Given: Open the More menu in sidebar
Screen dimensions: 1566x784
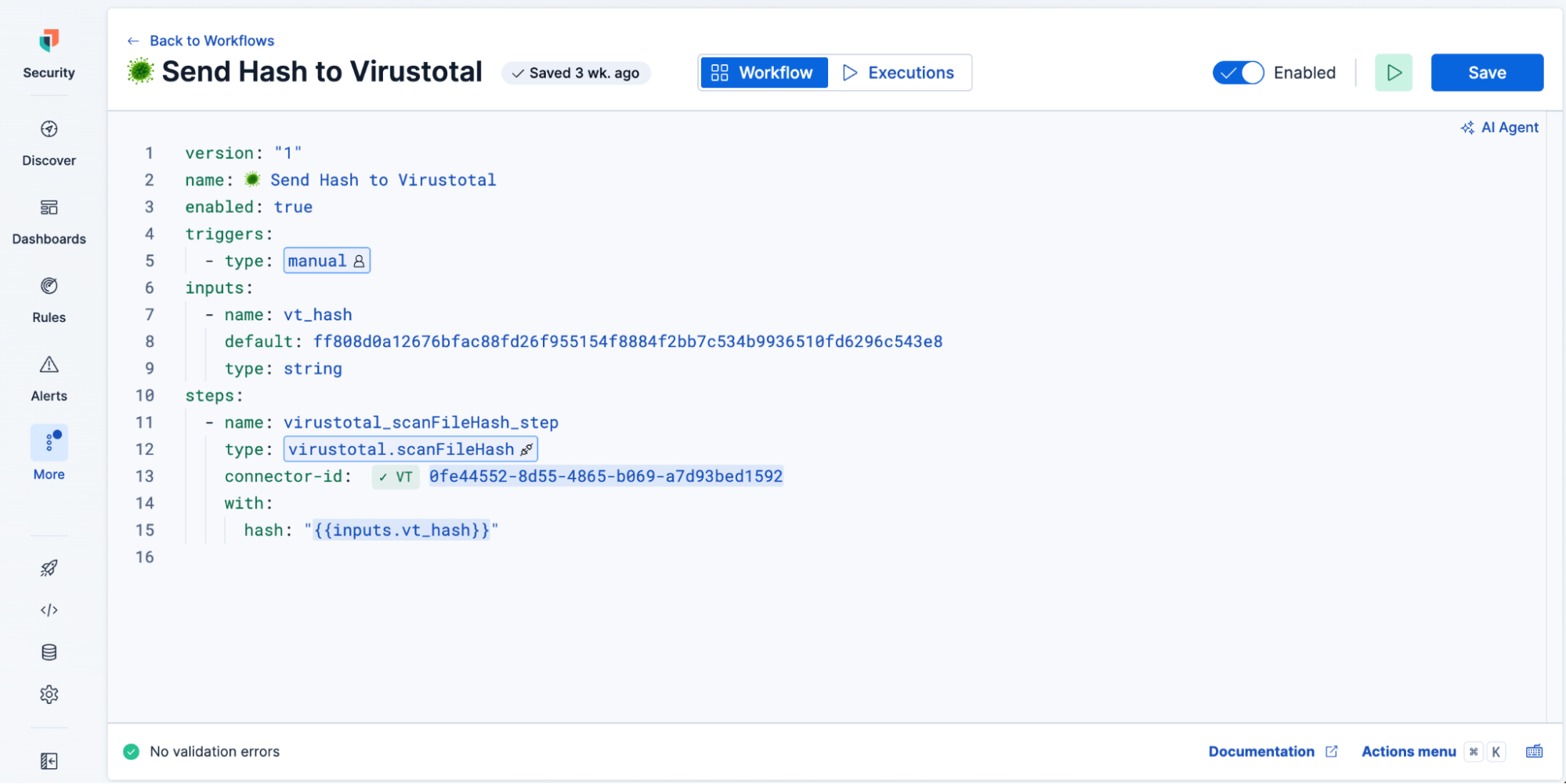Looking at the screenshot, I should tap(49, 454).
